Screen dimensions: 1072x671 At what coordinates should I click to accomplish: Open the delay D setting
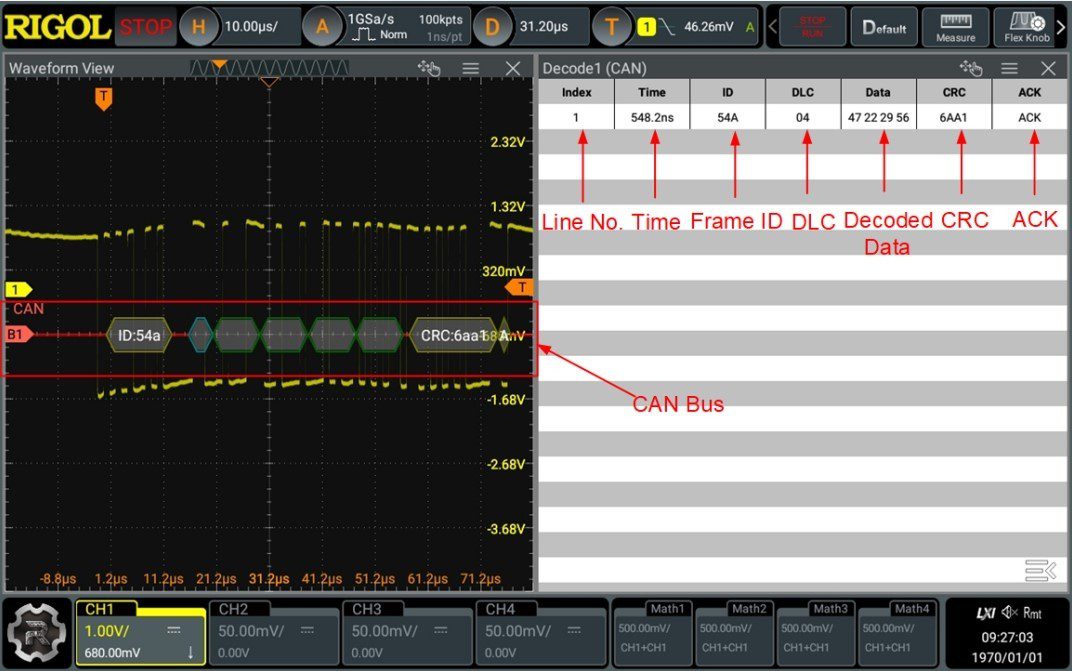point(490,27)
